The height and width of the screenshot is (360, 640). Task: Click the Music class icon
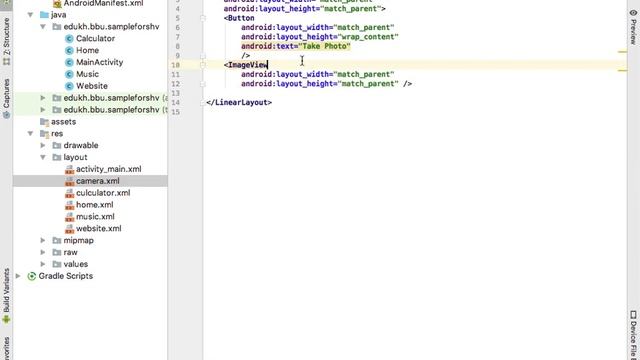(x=69, y=74)
